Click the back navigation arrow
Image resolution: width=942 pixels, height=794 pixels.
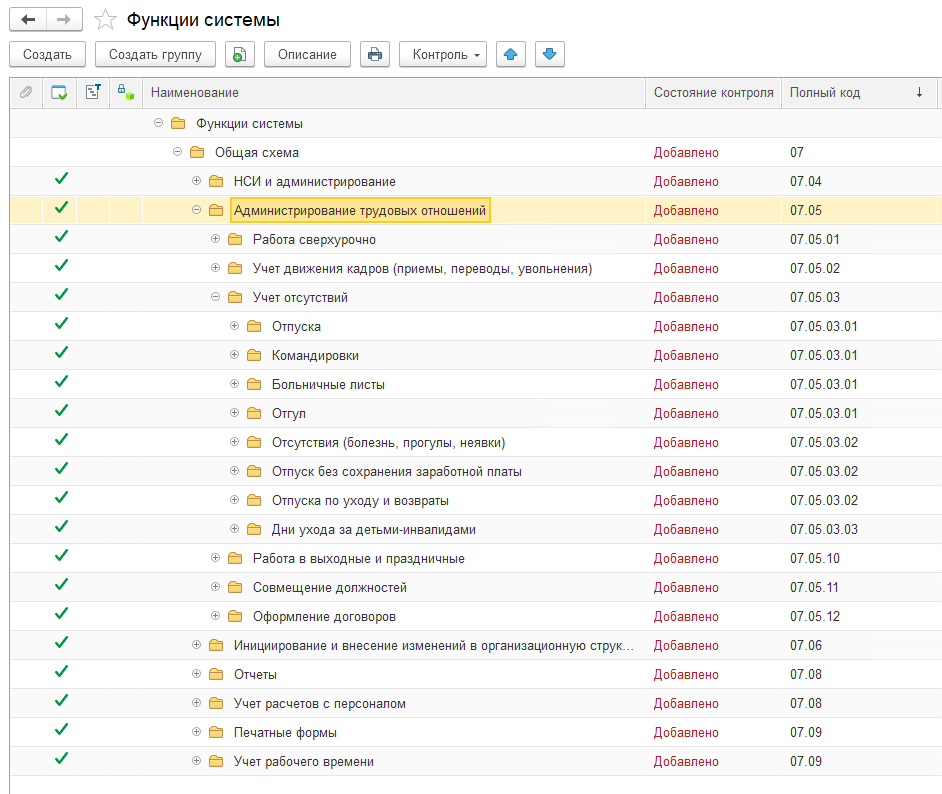(28, 19)
